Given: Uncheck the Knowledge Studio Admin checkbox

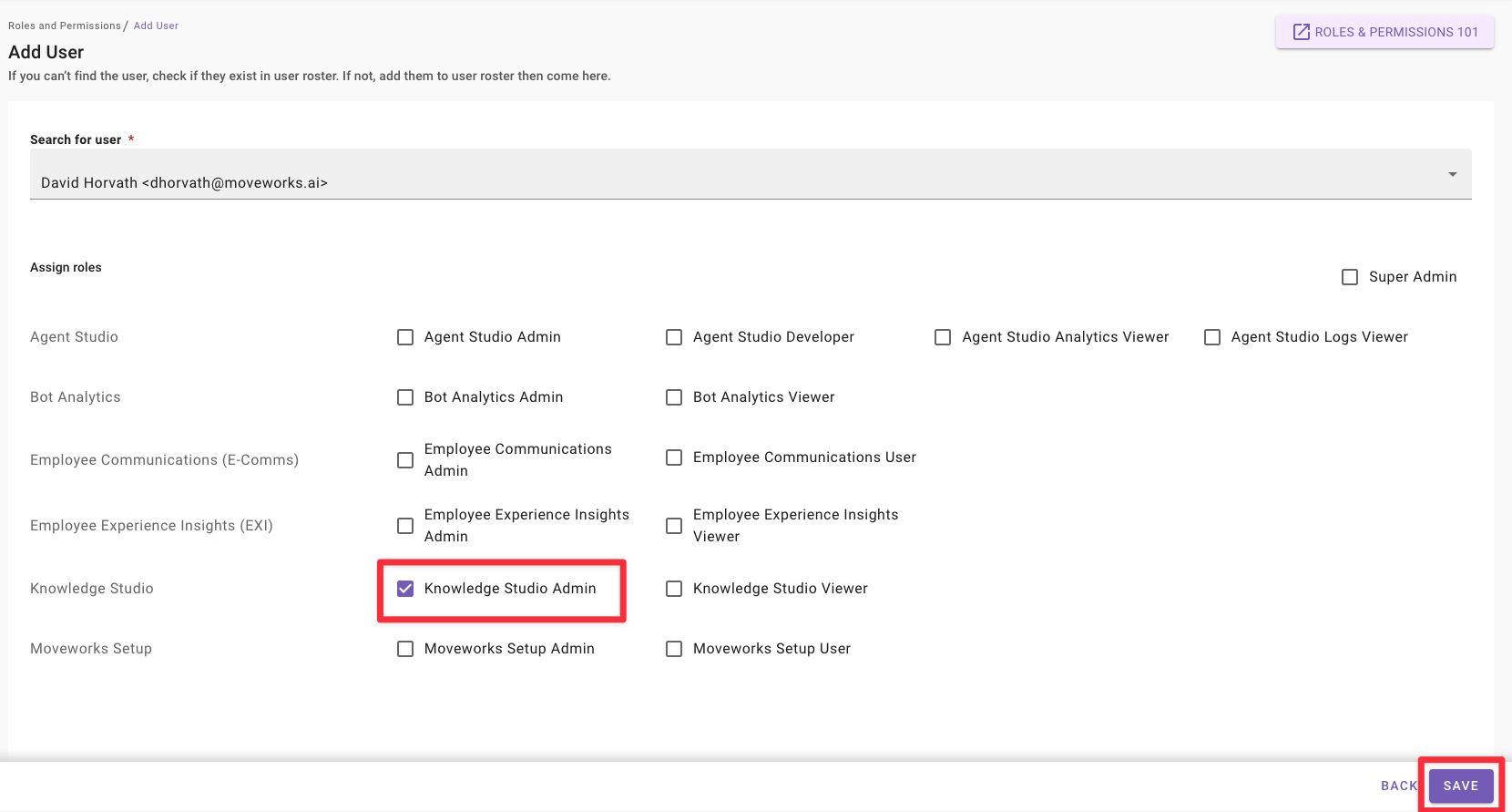Looking at the screenshot, I should 405,589.
